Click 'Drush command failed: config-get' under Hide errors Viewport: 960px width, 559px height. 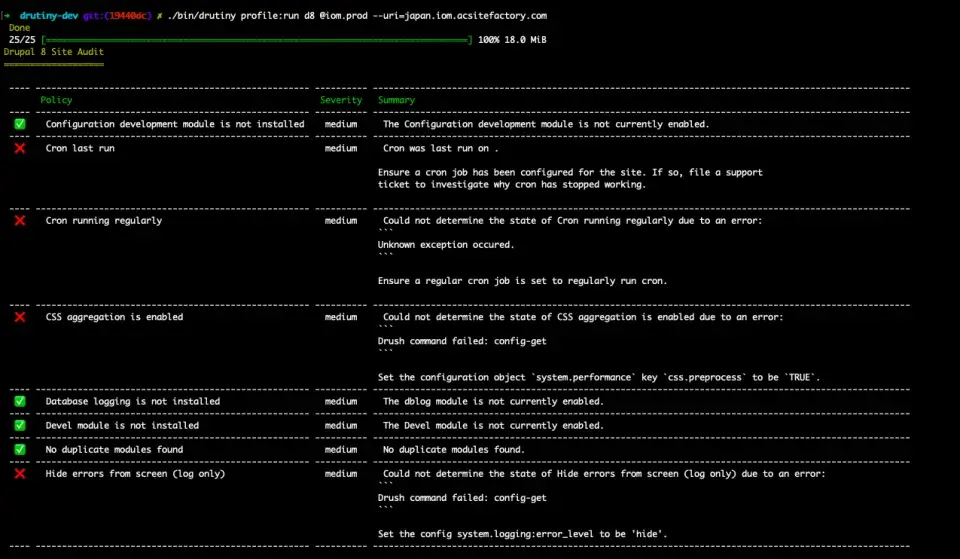tap(462, 498)
